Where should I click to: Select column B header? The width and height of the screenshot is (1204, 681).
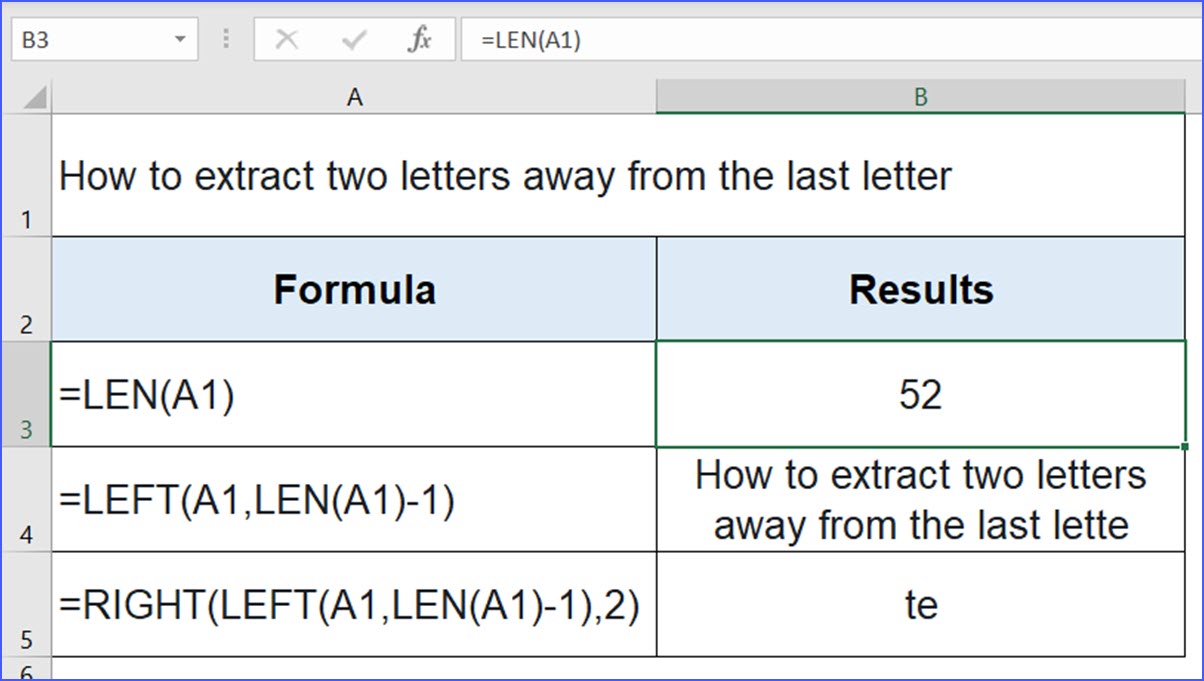pos(921,97)
